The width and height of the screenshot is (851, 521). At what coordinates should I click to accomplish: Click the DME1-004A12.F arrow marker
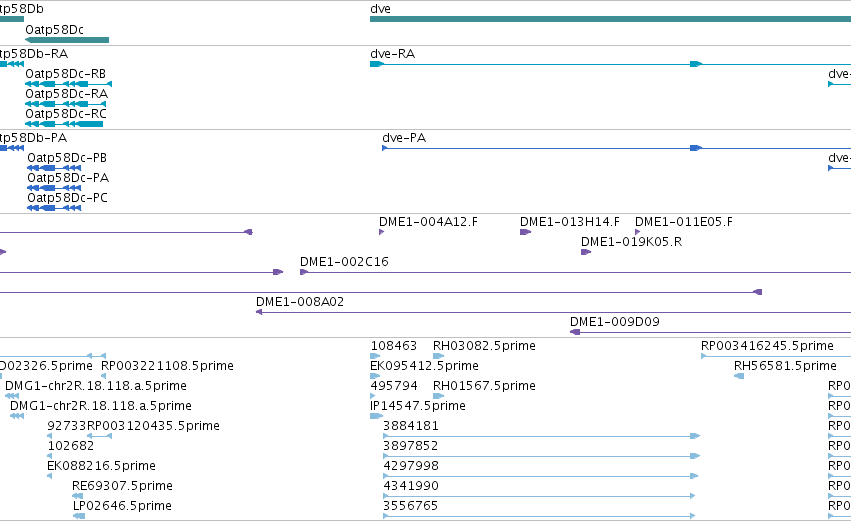pos(382,232)
